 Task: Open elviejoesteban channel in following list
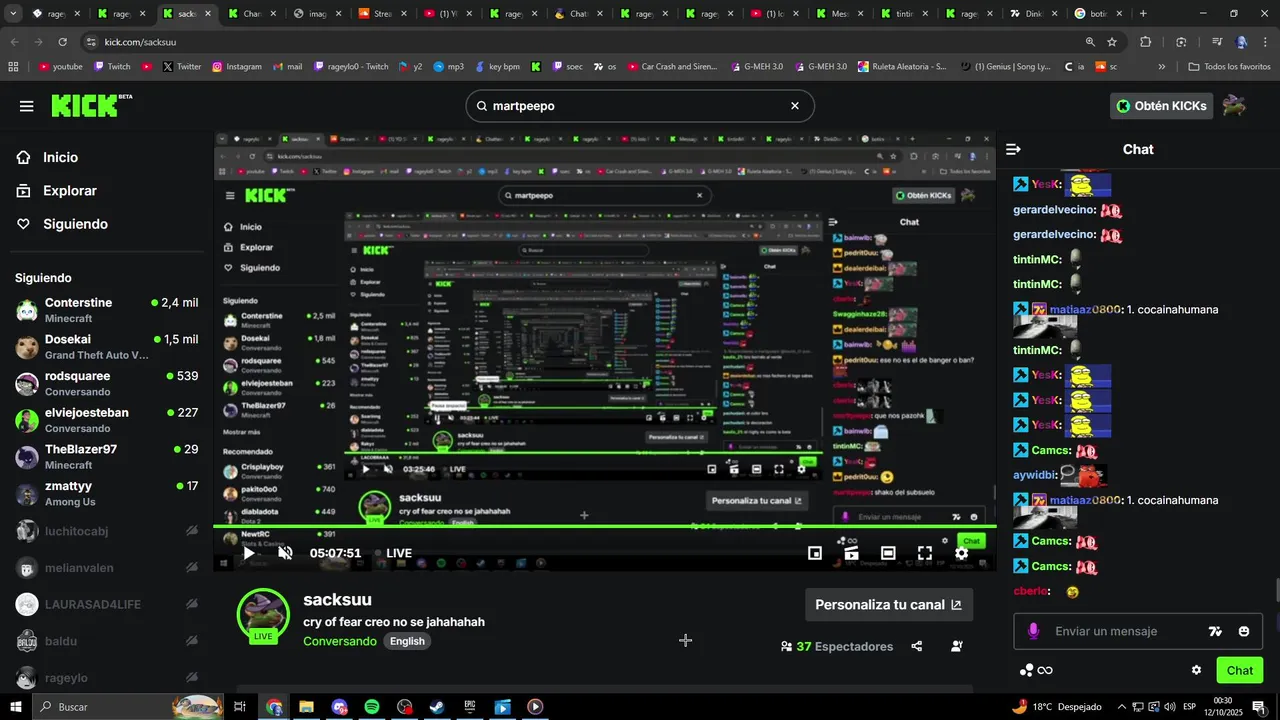[106, 420]
